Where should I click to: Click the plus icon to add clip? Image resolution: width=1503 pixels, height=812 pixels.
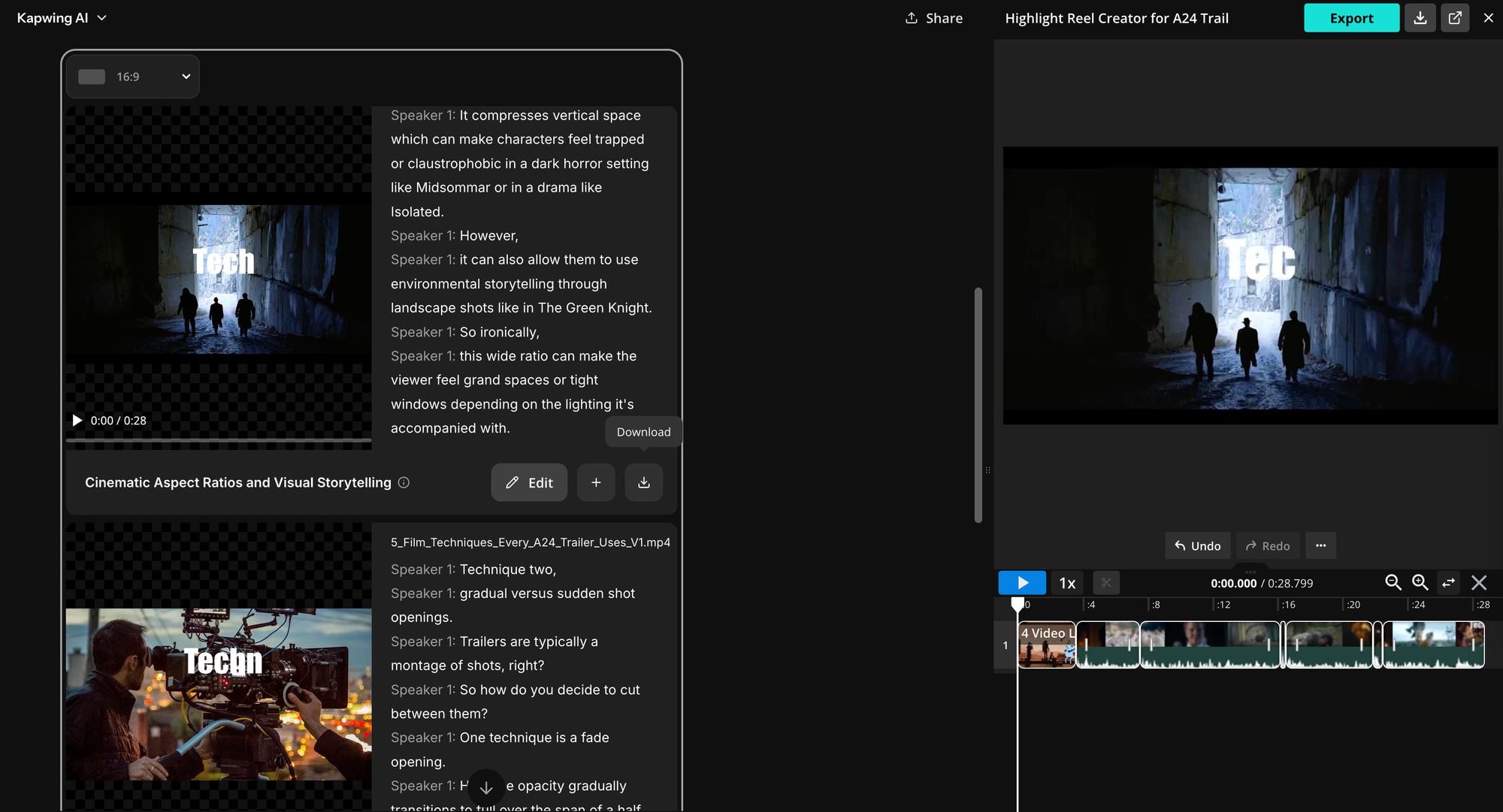pyautogui.click(x=596, y=482)
